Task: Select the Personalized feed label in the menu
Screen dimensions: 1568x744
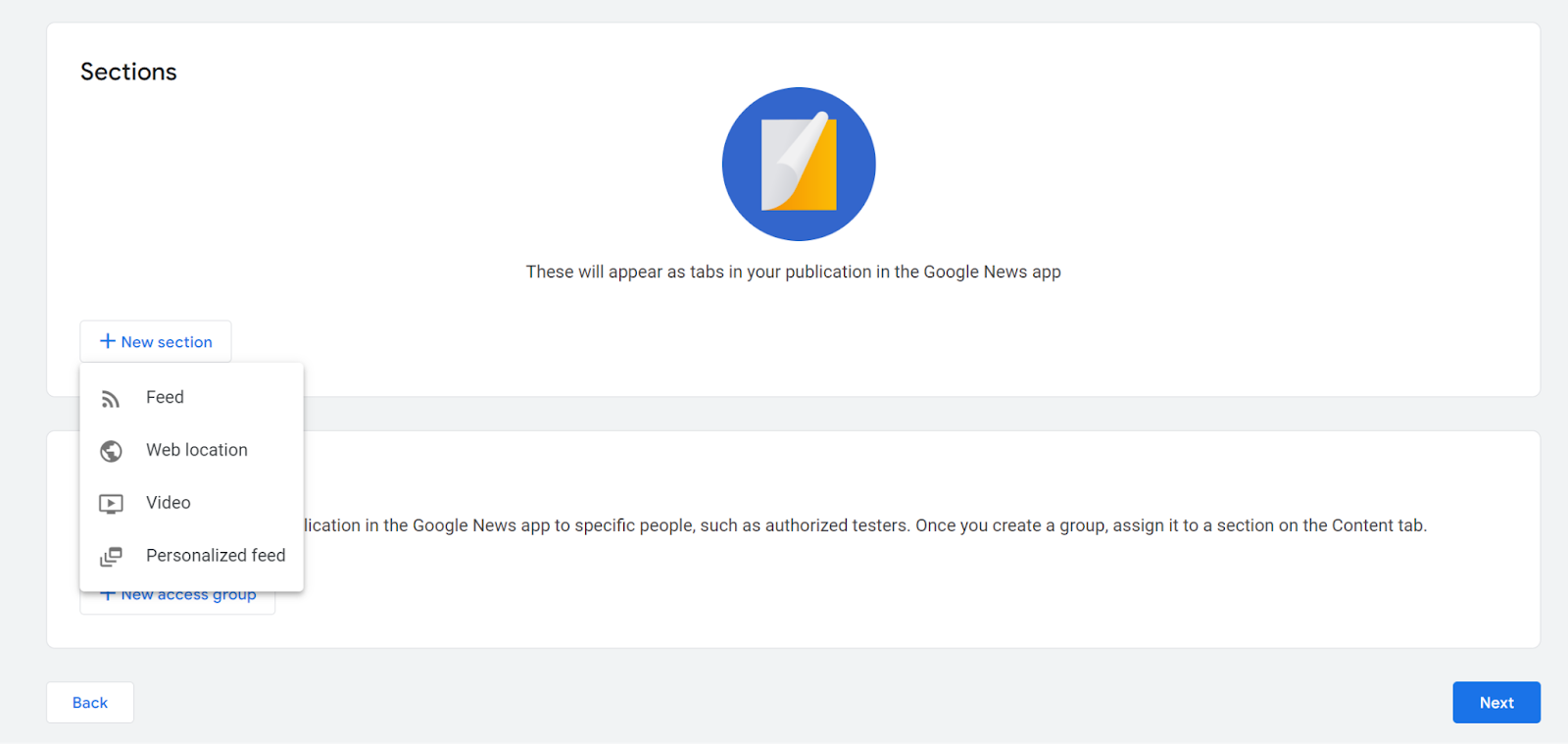Action: pos(216,555)
